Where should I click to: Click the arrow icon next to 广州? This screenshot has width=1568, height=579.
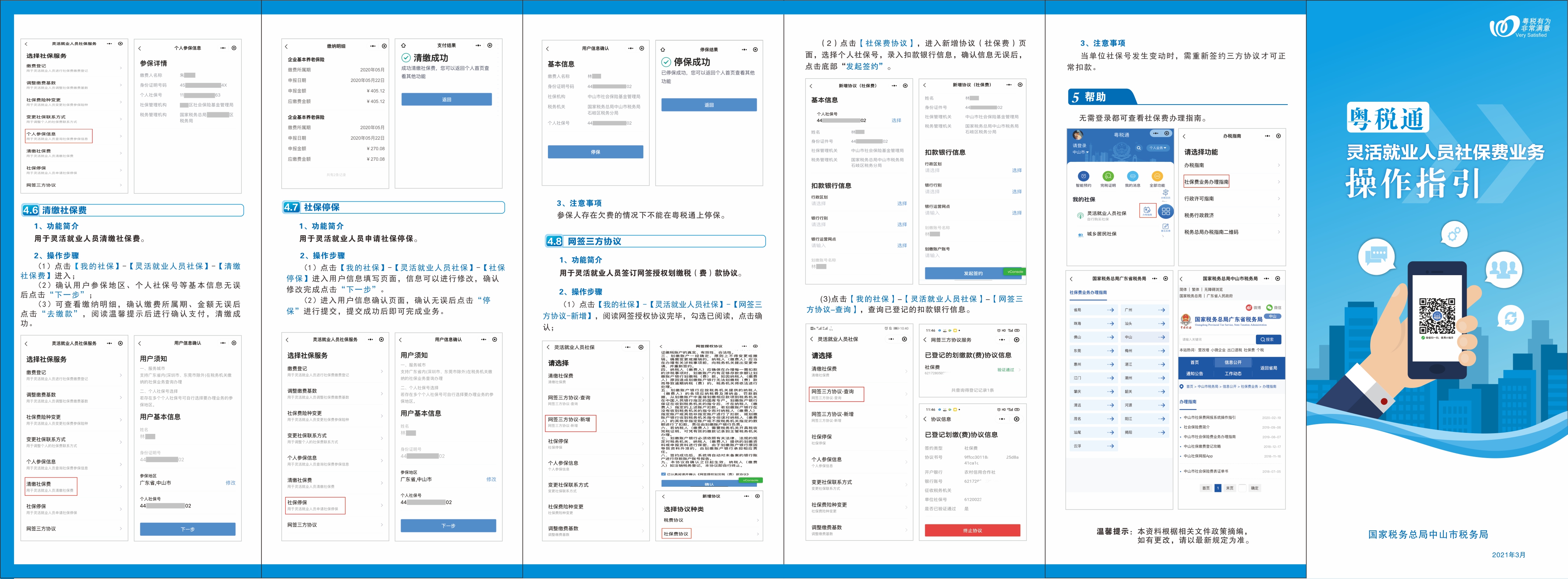point(1161,310)
